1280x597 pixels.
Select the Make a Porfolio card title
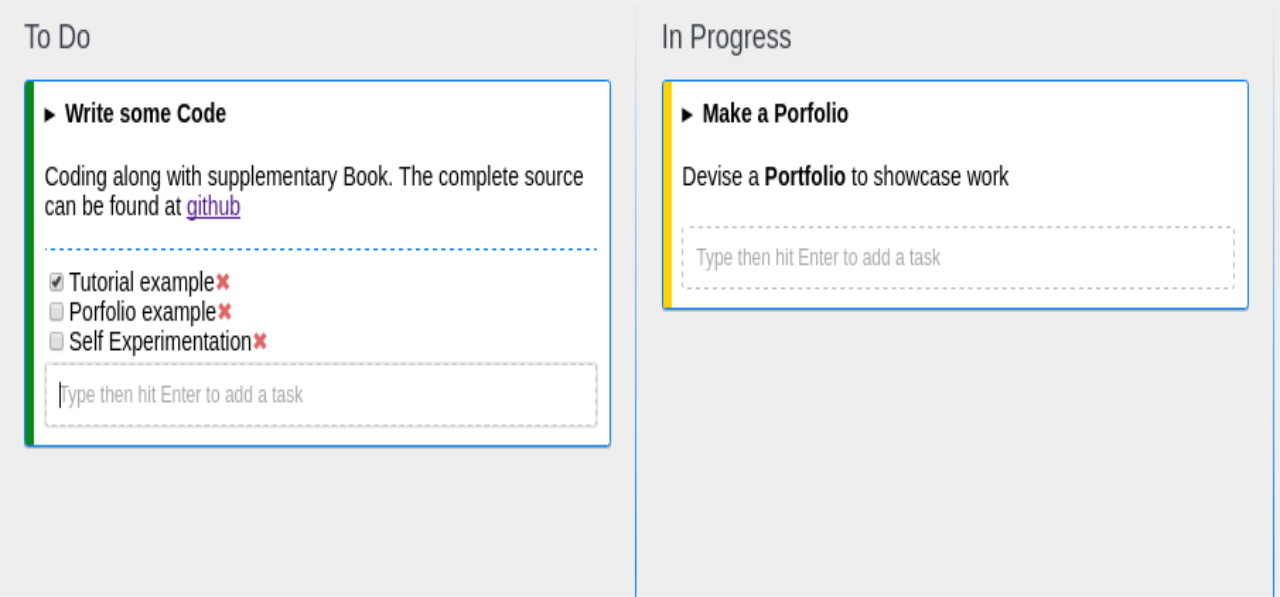click(775, 114)
